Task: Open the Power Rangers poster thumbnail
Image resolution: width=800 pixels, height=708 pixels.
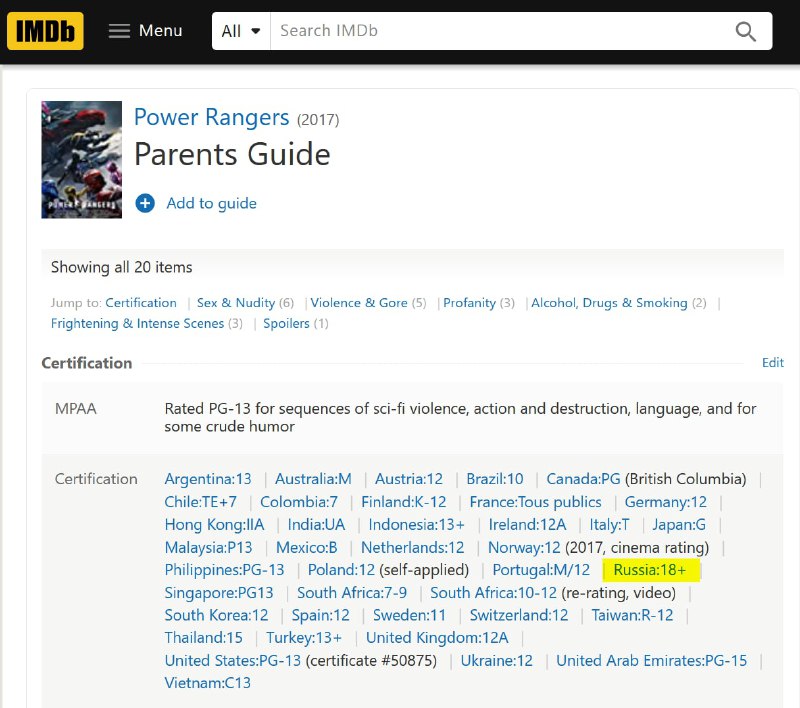Action: pyautogui.click(x=81, y=160)
